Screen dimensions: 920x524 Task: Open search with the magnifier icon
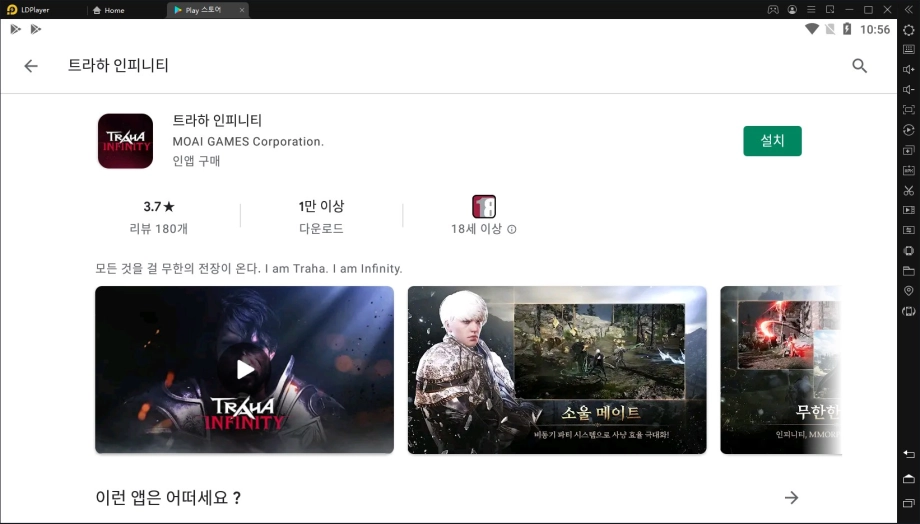tap(859, 66)
